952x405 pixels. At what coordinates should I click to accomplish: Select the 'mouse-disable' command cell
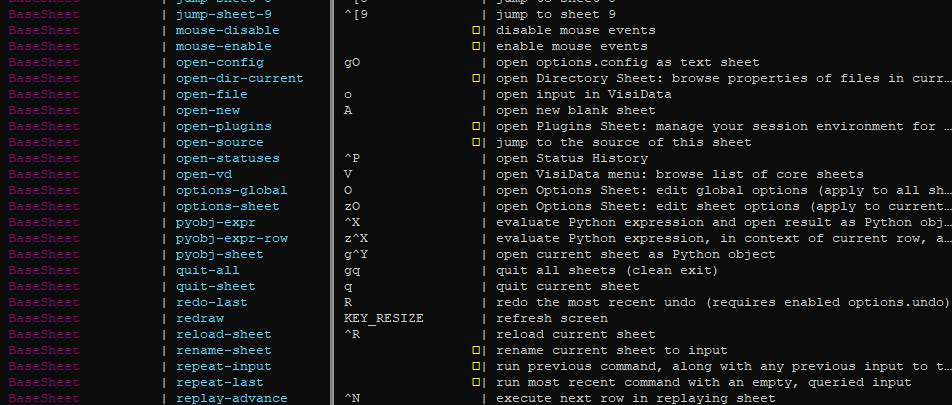click(228, 30)
